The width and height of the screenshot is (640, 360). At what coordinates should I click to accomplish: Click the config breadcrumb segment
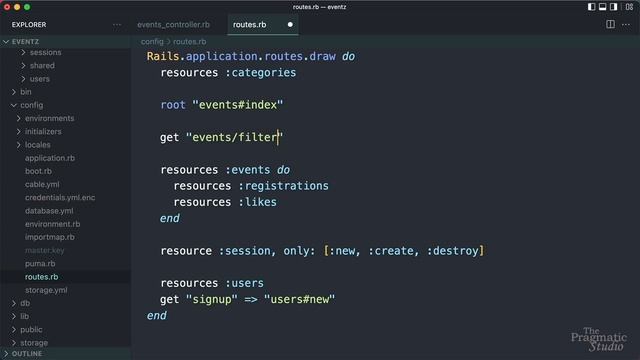tap(152, 42)
